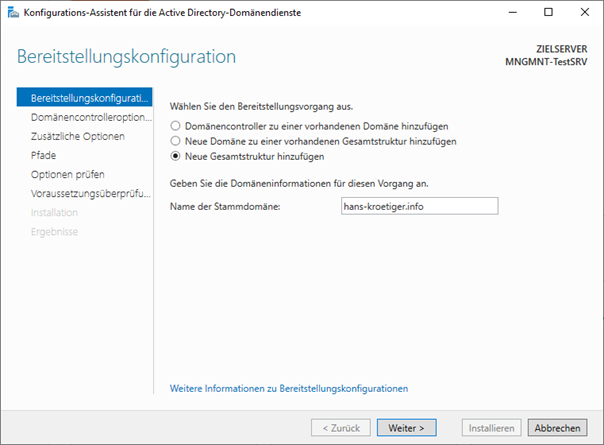604x445 pixels.
Task: Maximize the Konfigurations-Assistent window
Action: (x=546, y=12)
